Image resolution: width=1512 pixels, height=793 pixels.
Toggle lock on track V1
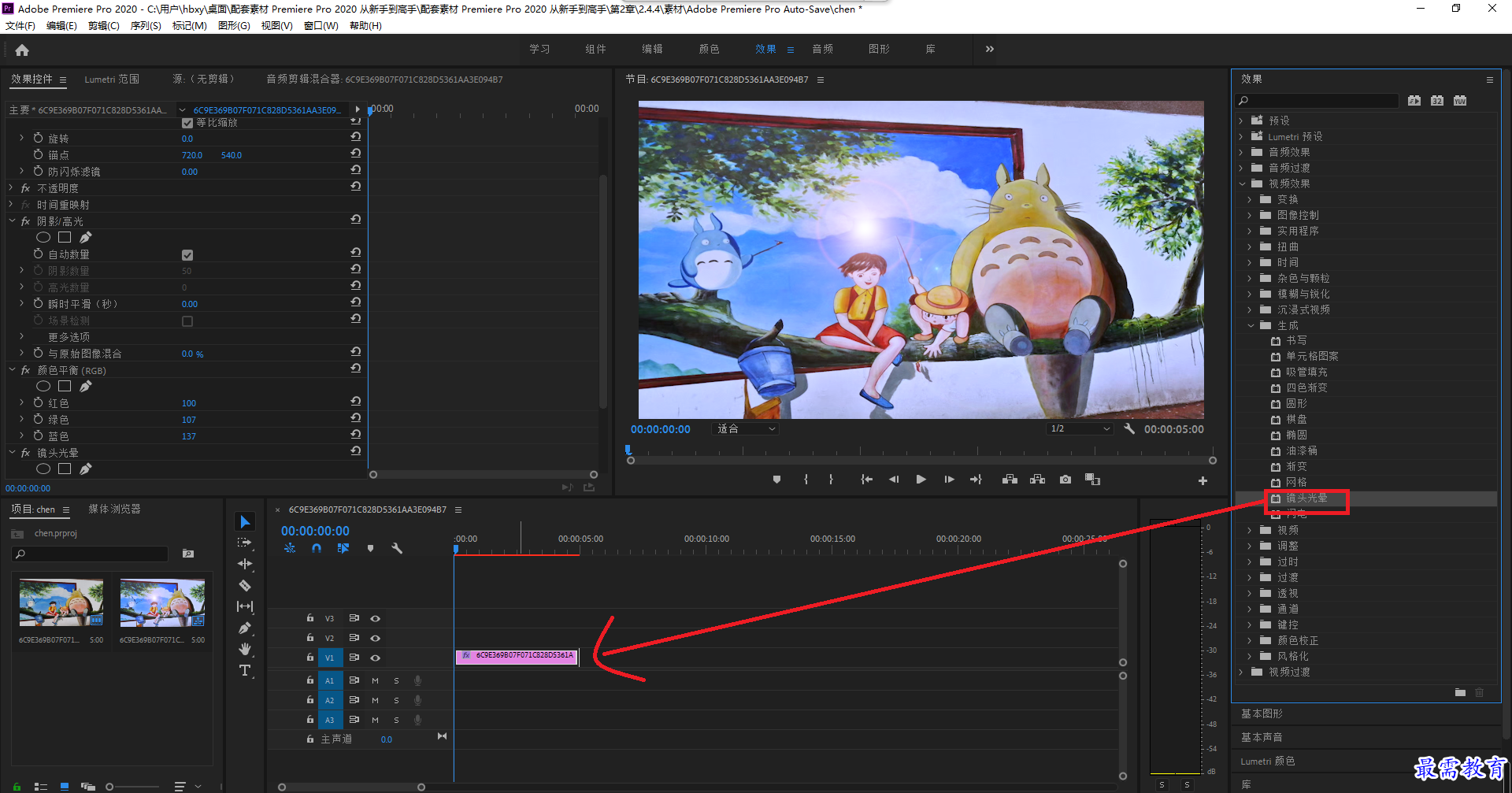pos(310,658)
